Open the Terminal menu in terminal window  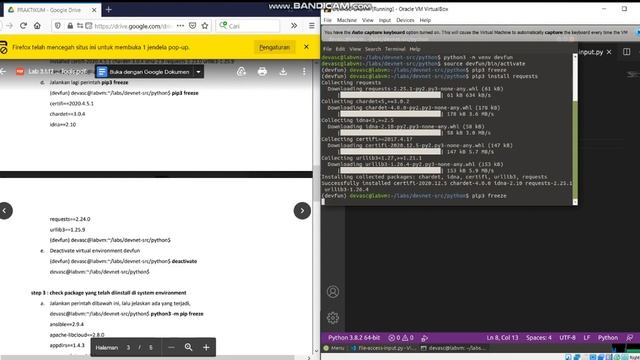point(395,49)
